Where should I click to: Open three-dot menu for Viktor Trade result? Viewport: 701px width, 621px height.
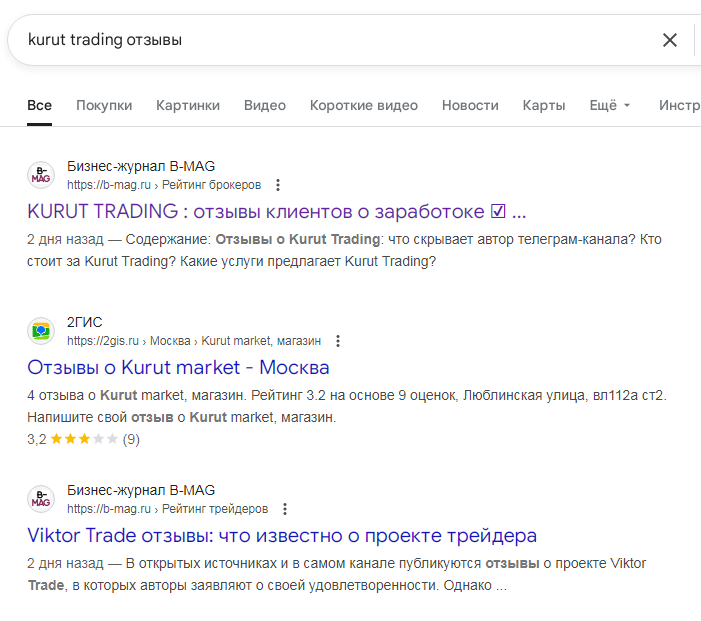pos(285,508)
